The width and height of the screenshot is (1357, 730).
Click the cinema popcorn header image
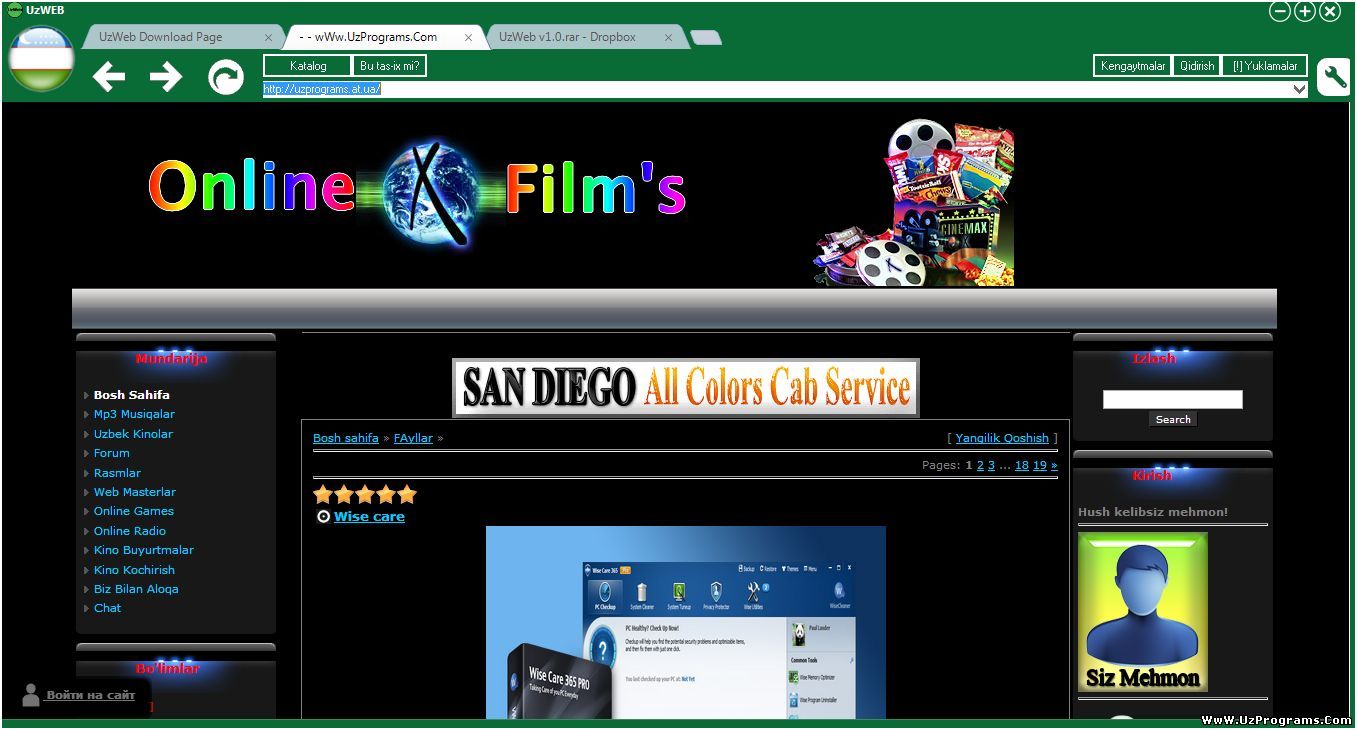(913, 203)
